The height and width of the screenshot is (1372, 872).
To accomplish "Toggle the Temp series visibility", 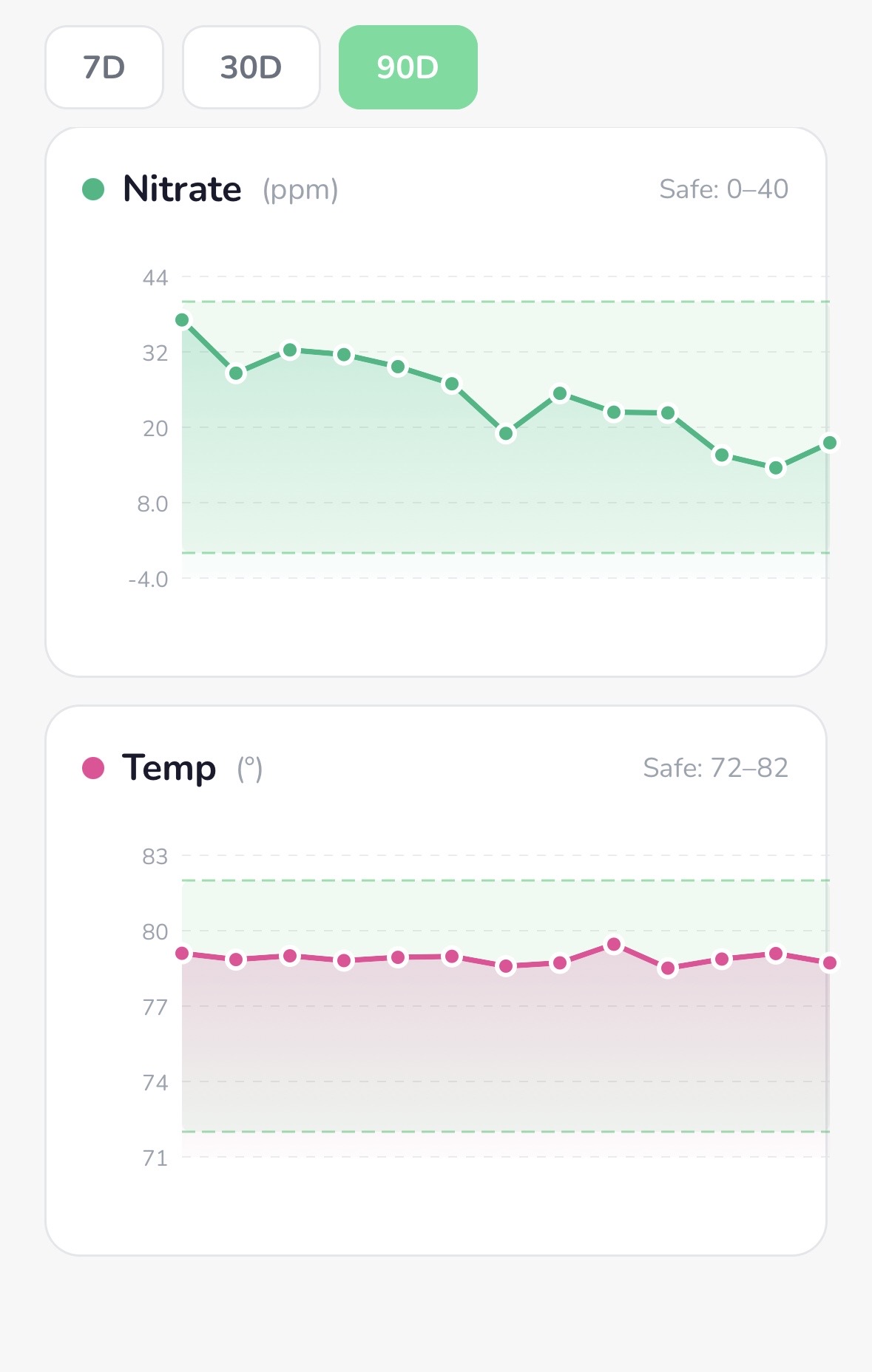I will 169,767.
